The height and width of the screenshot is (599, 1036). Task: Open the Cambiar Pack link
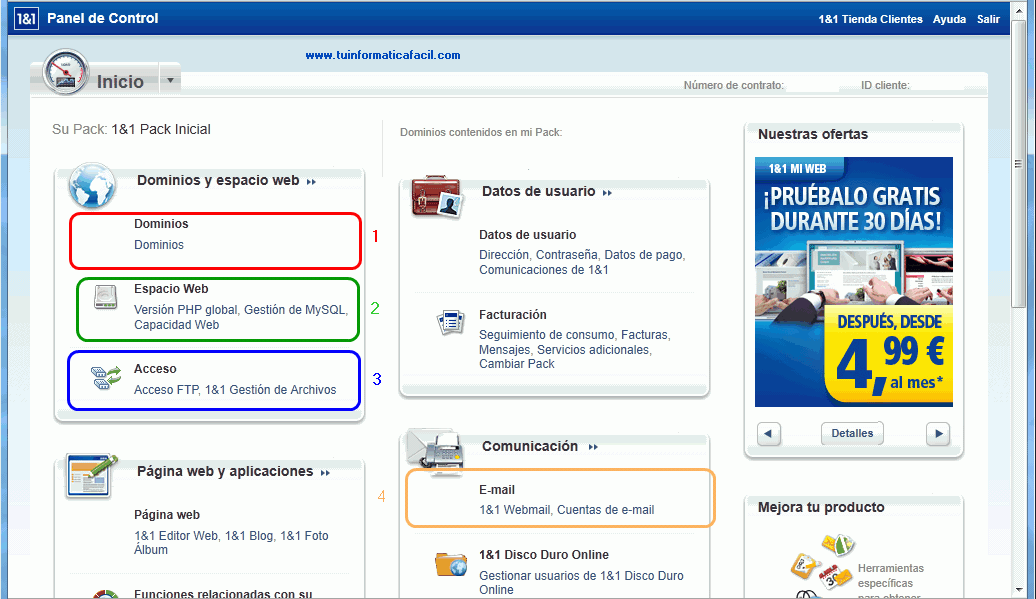tap(517, 364)
